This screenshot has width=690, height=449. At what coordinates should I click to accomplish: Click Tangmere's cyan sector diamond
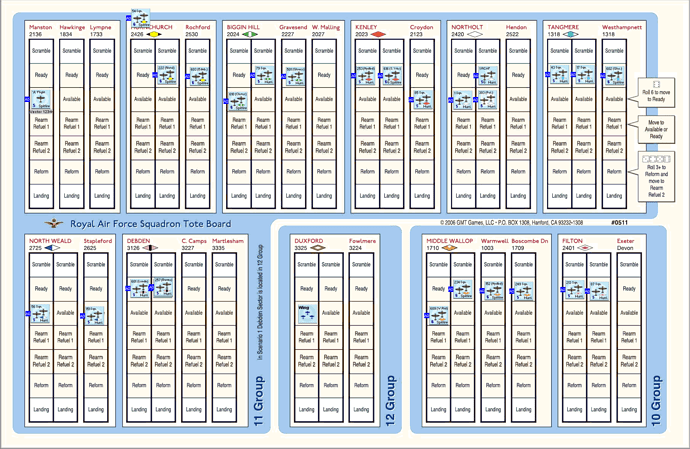(570, 34)
